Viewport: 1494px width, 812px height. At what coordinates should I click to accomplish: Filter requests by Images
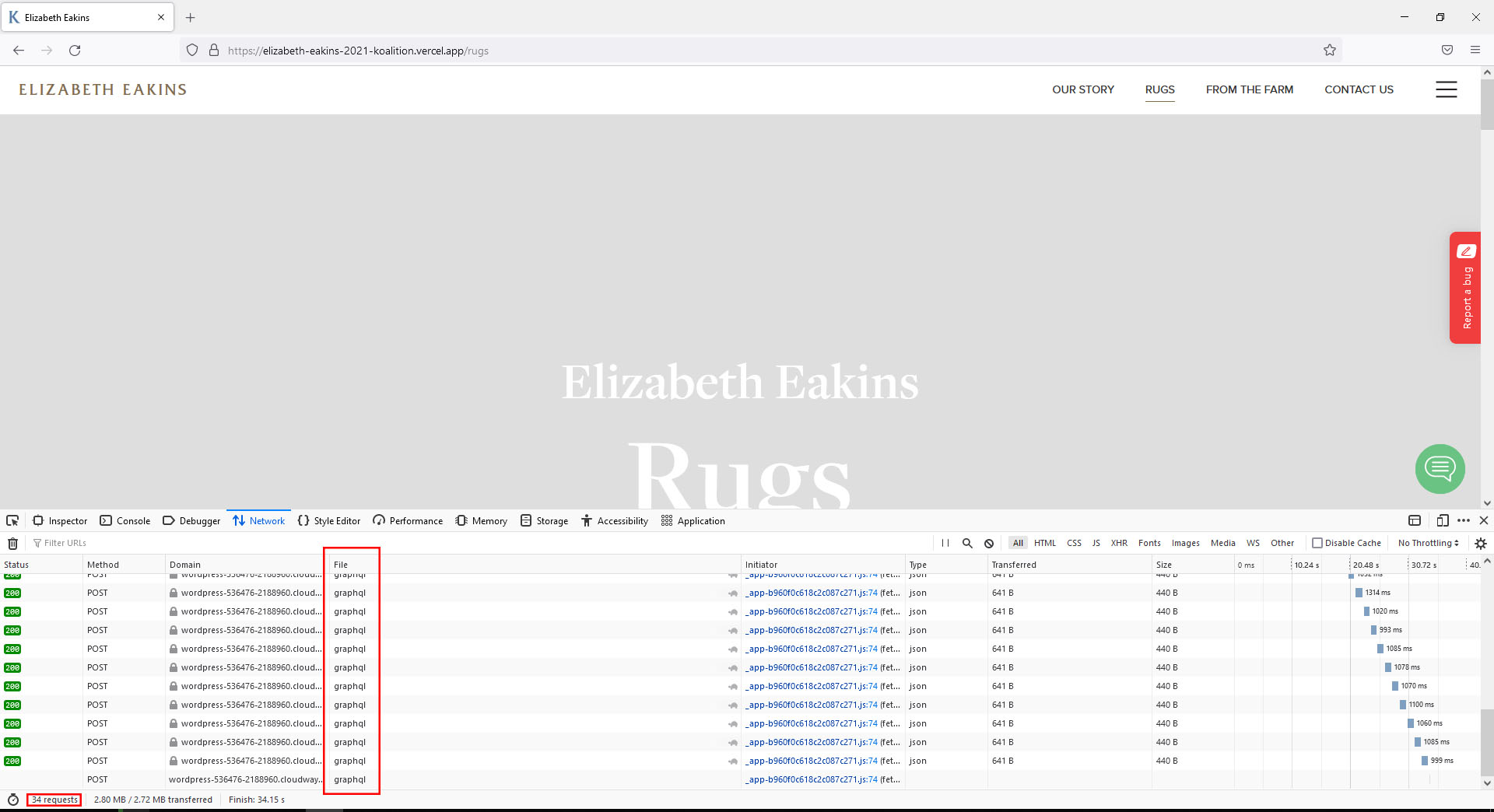click(1186, 543)
